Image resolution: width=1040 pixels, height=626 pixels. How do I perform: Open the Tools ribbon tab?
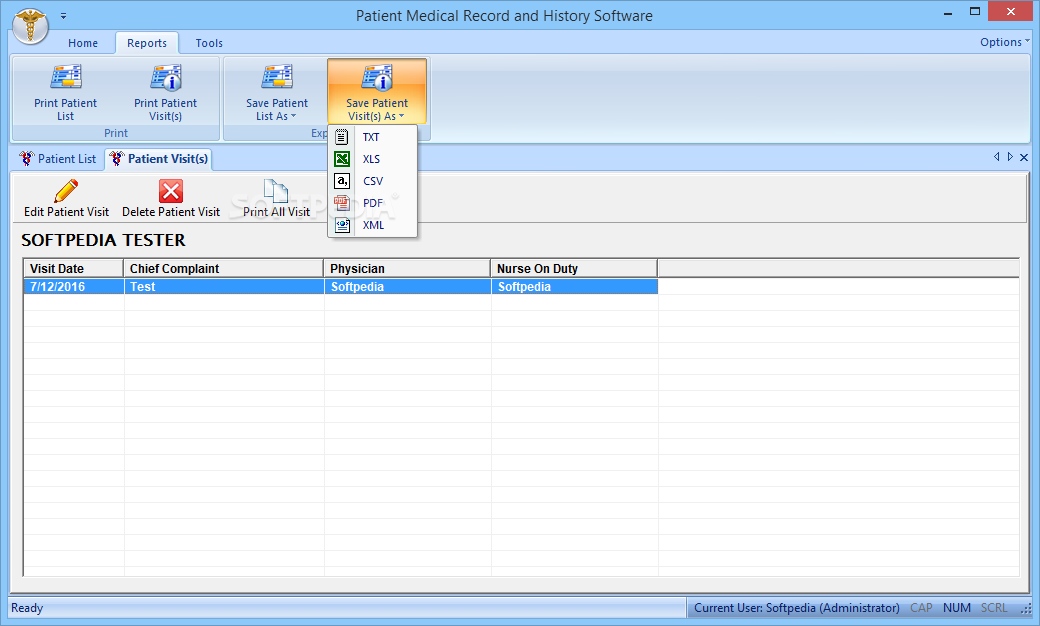tap(209, 43)
